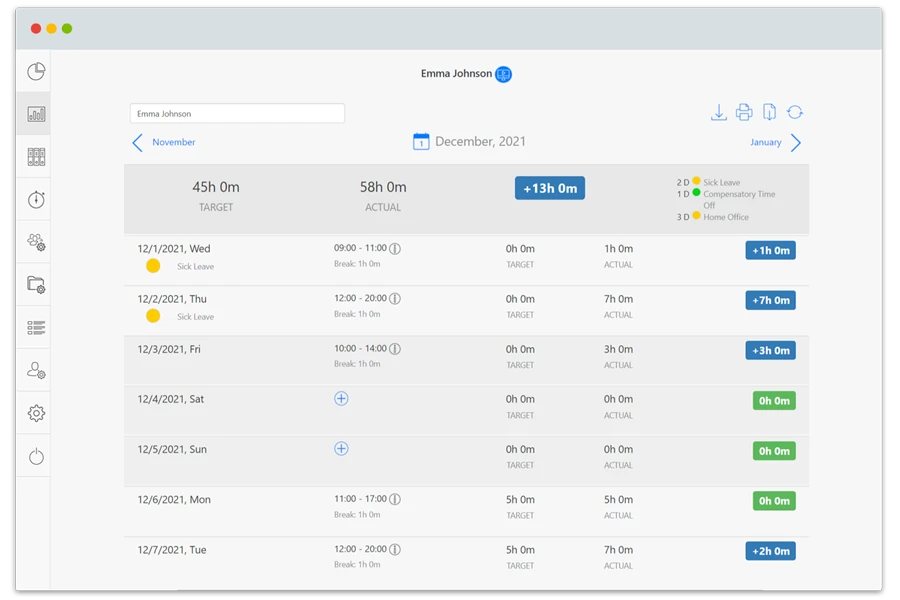Click the Emma Johnson name filter field
Viewport: 900px width, 600px height.
pos(236,112)
